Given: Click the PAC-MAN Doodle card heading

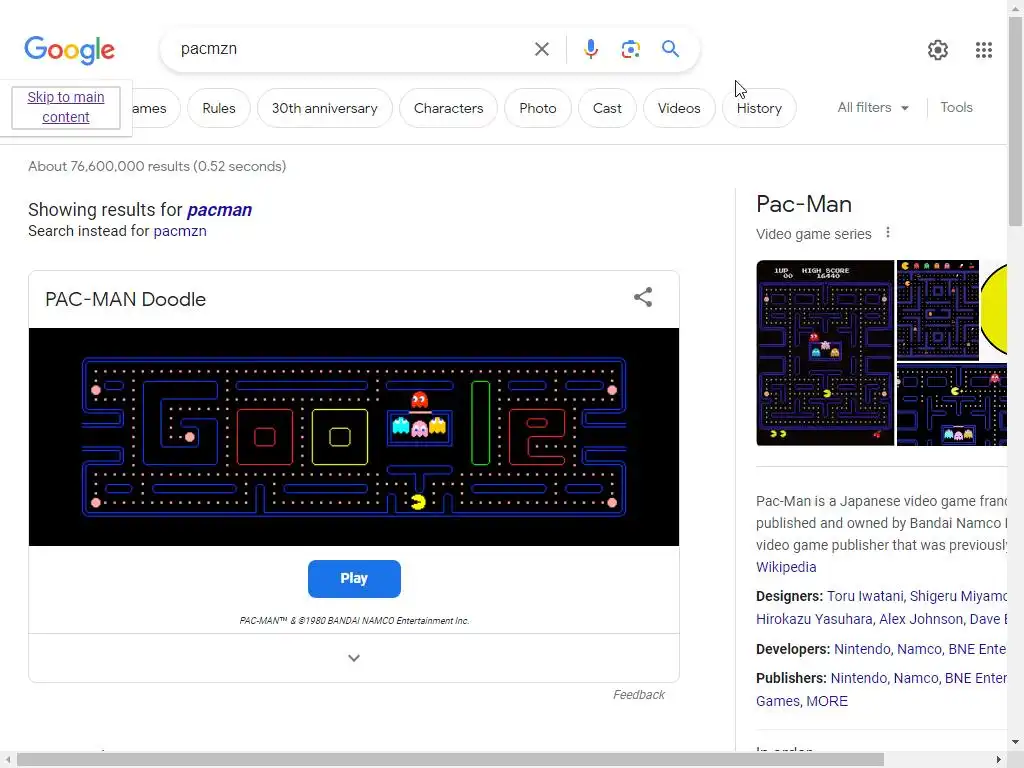Looking at the screenshot, I should coord(125,299).
